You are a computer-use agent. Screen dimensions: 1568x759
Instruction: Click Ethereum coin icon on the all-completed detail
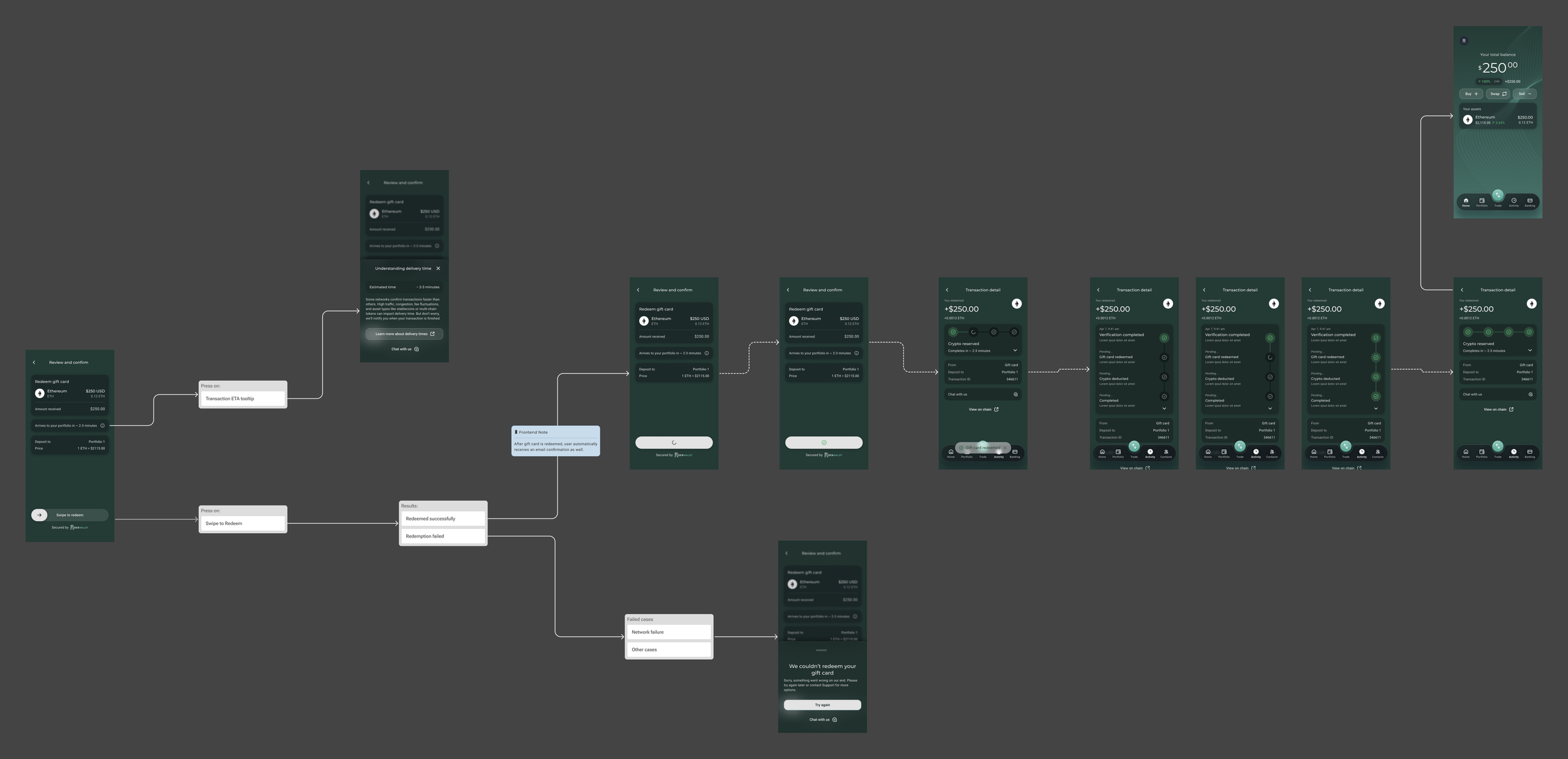[1532, 304]
